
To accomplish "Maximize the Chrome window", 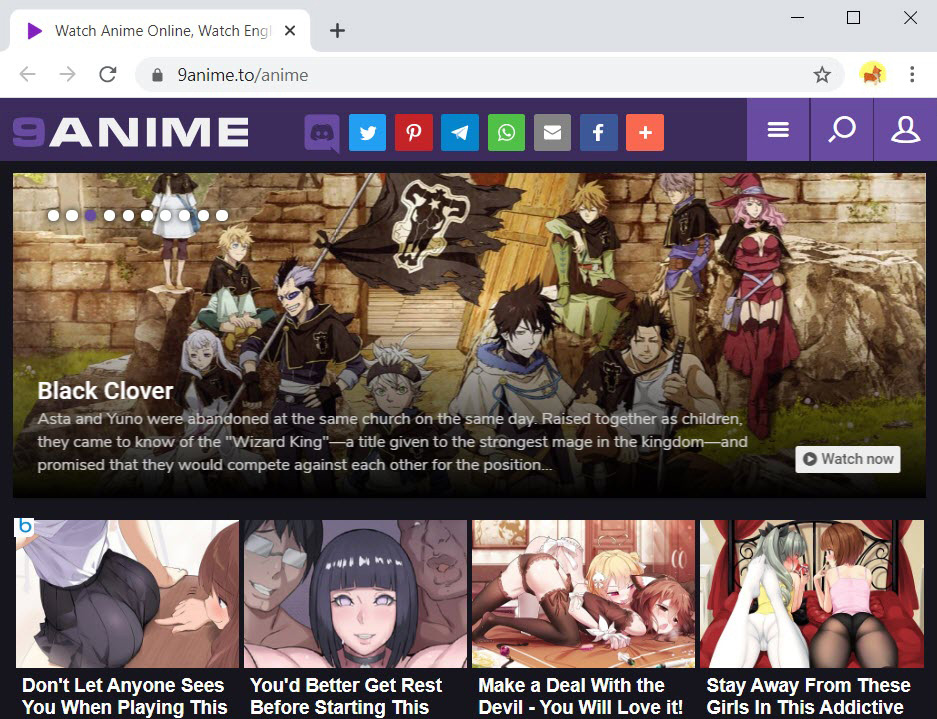I will tap(853, 18).
